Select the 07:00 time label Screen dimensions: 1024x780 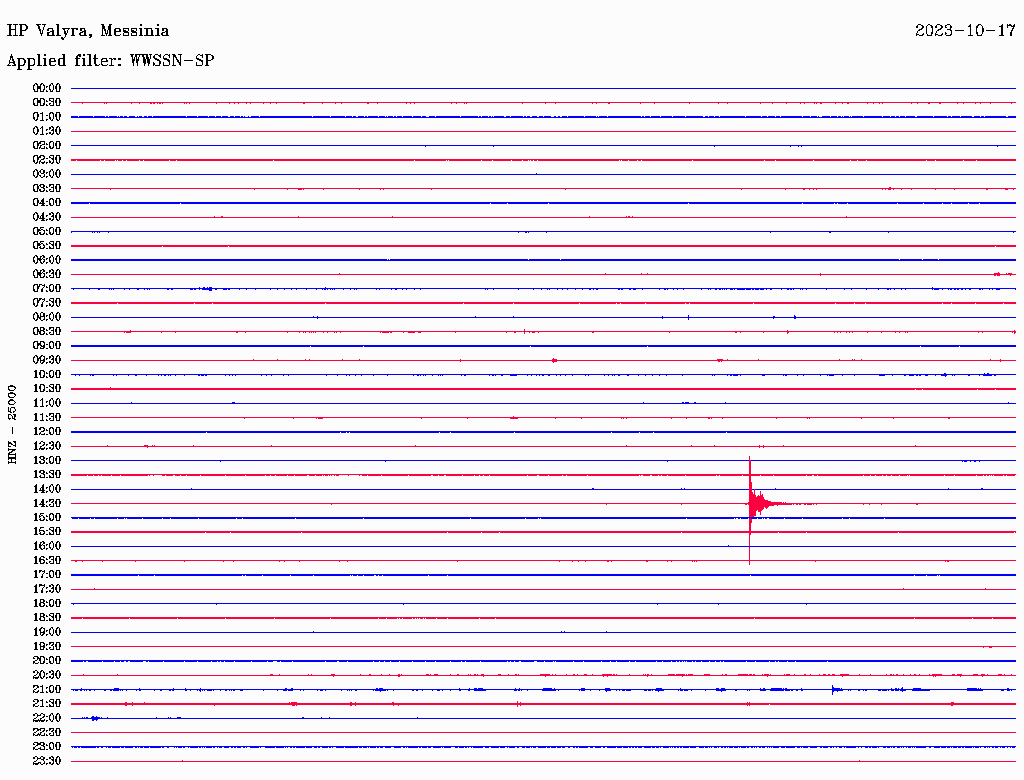[47, 289]
